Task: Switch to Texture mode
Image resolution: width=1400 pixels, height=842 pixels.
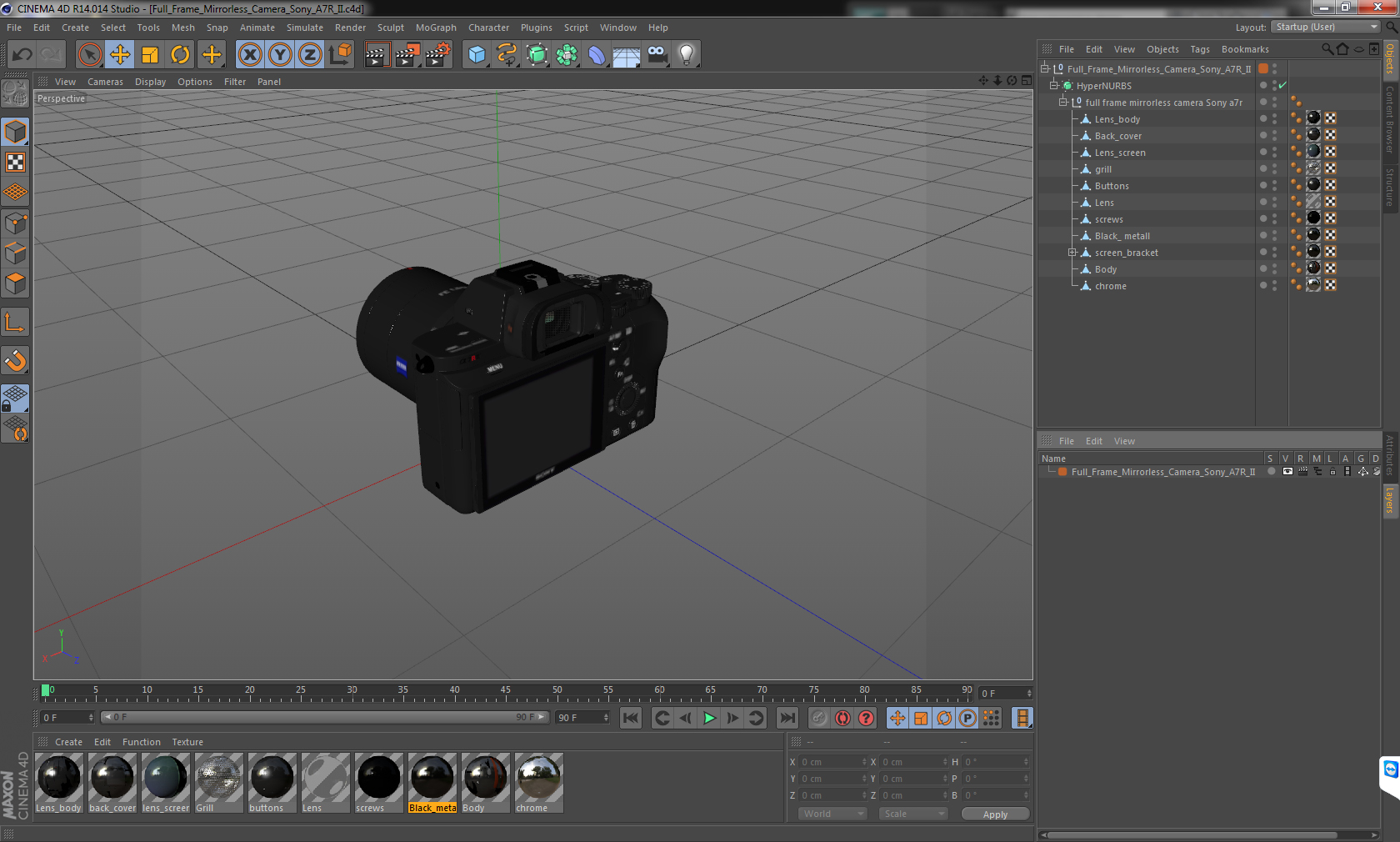Action: (16, 162)
